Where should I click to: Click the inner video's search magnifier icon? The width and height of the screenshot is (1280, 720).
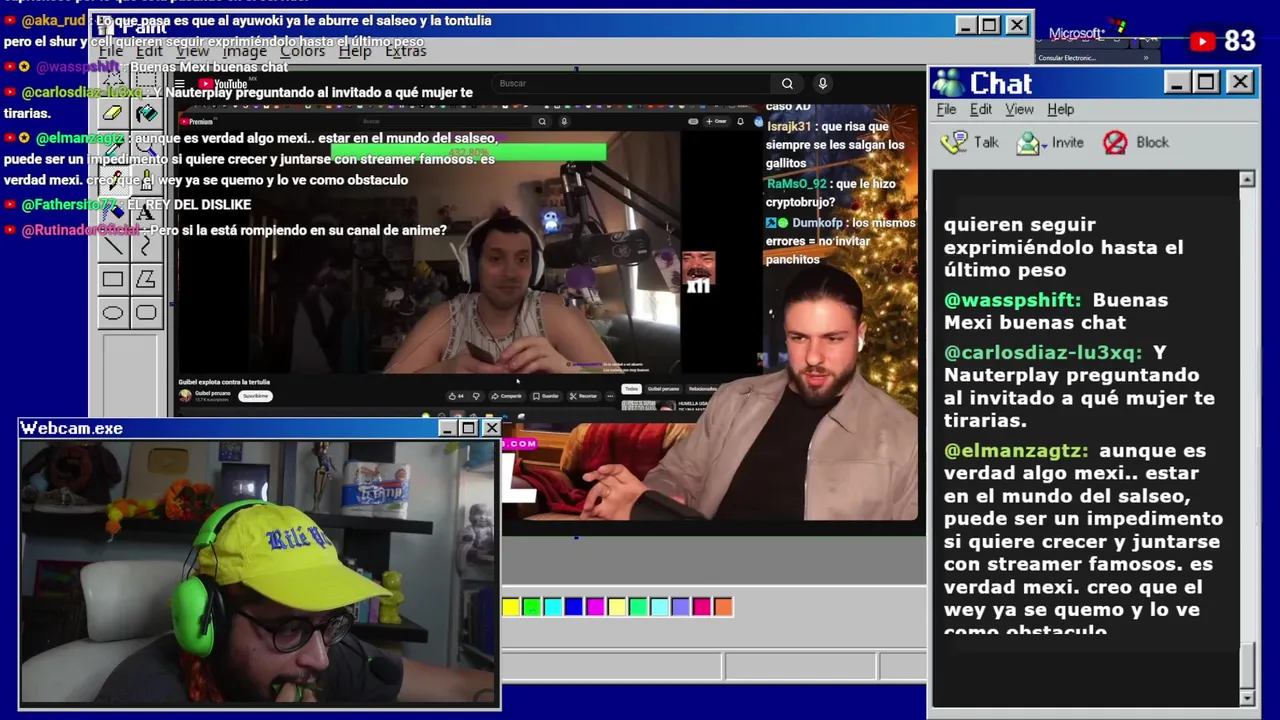tap(542, 121)
